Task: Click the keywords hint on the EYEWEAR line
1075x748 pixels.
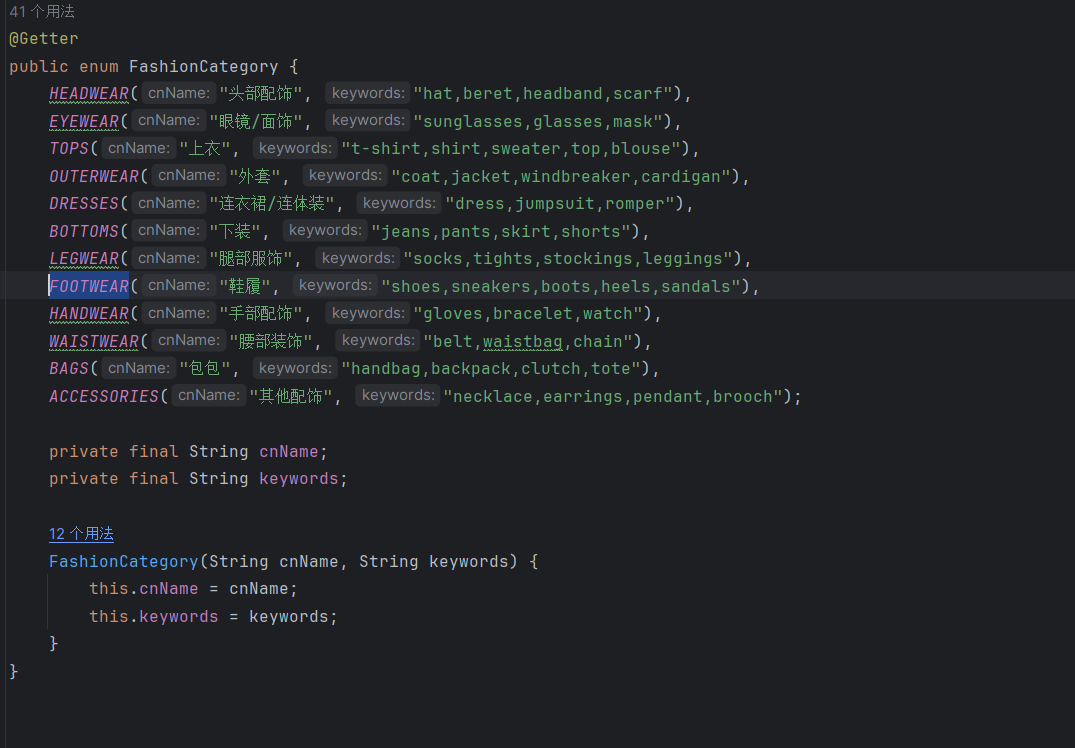Action: 368,121
